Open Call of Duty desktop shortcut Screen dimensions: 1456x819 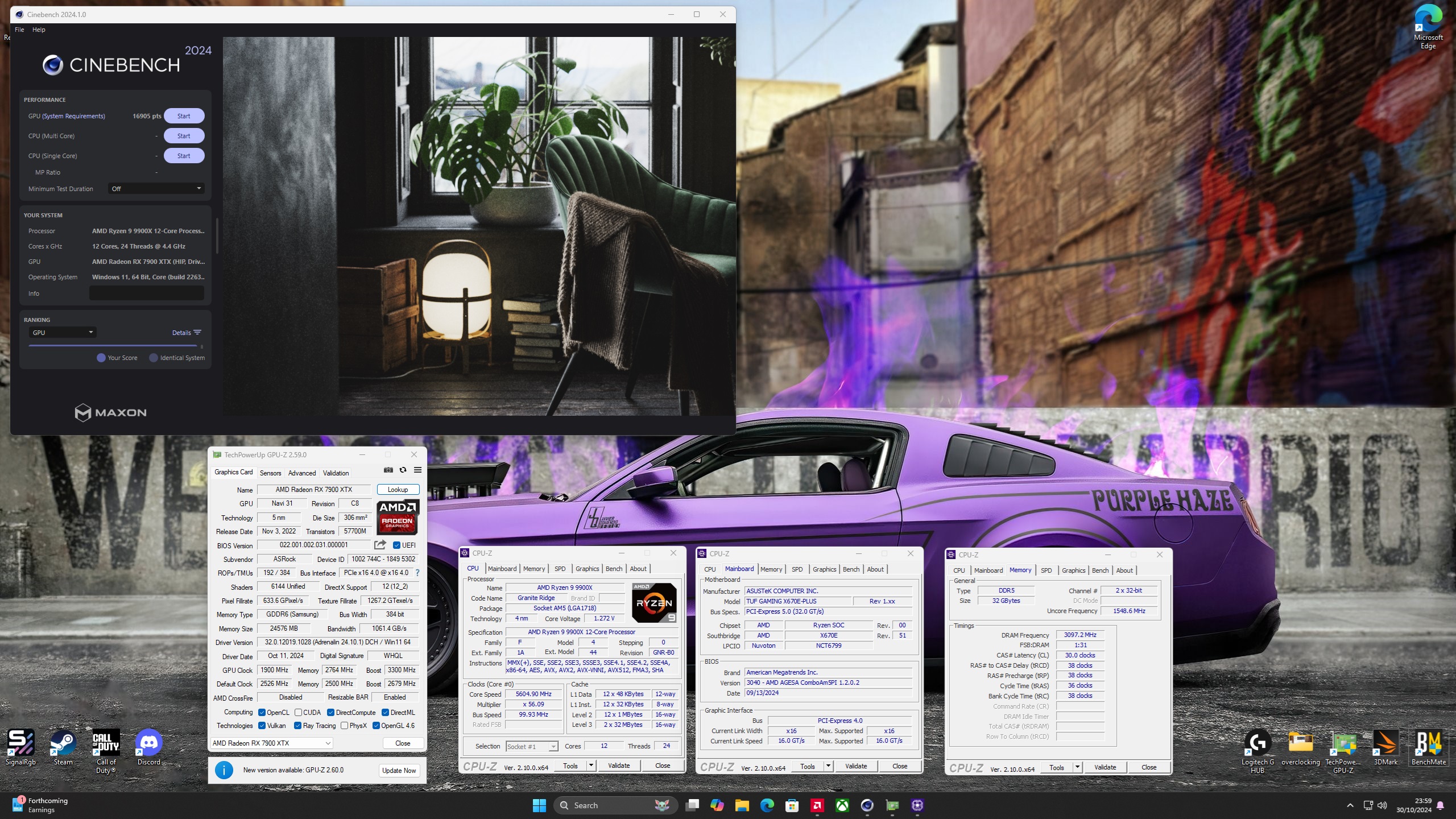[x=106, y=751]
